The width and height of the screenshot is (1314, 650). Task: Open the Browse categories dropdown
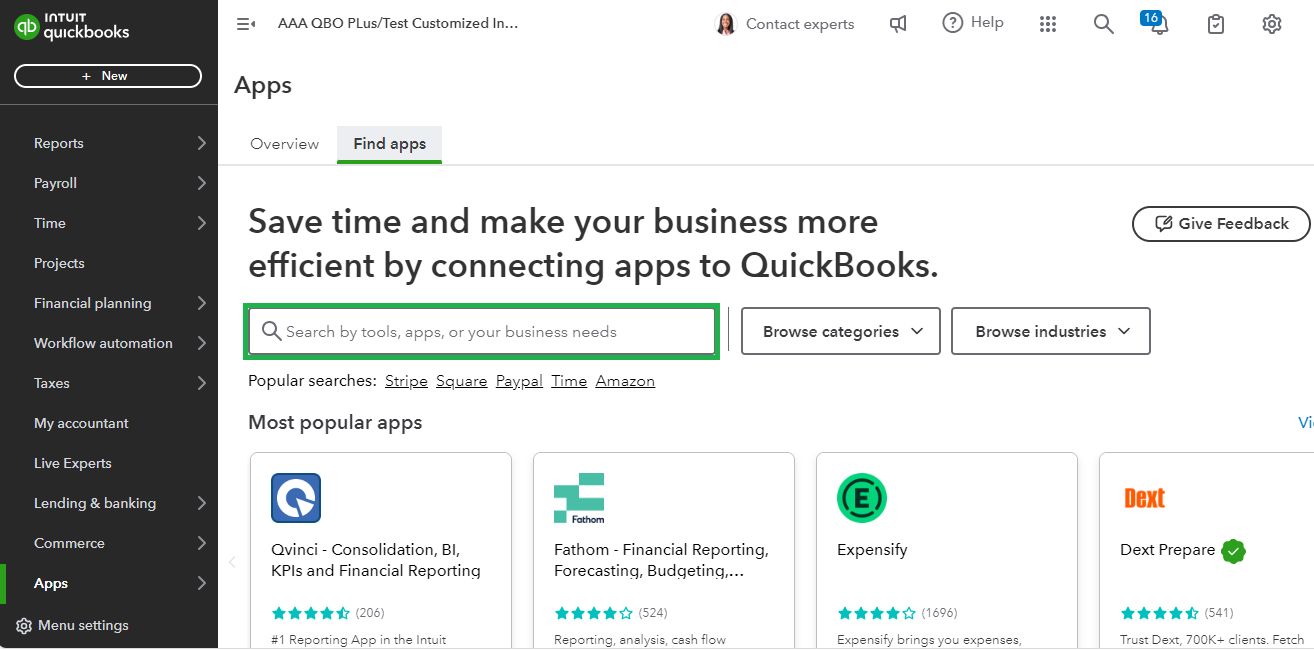841,331
